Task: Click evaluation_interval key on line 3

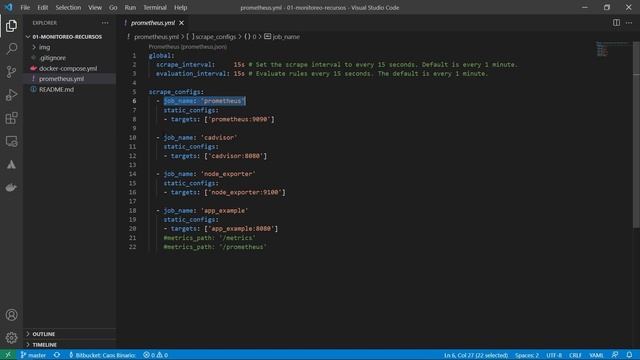Action: (x=191, y=74)
